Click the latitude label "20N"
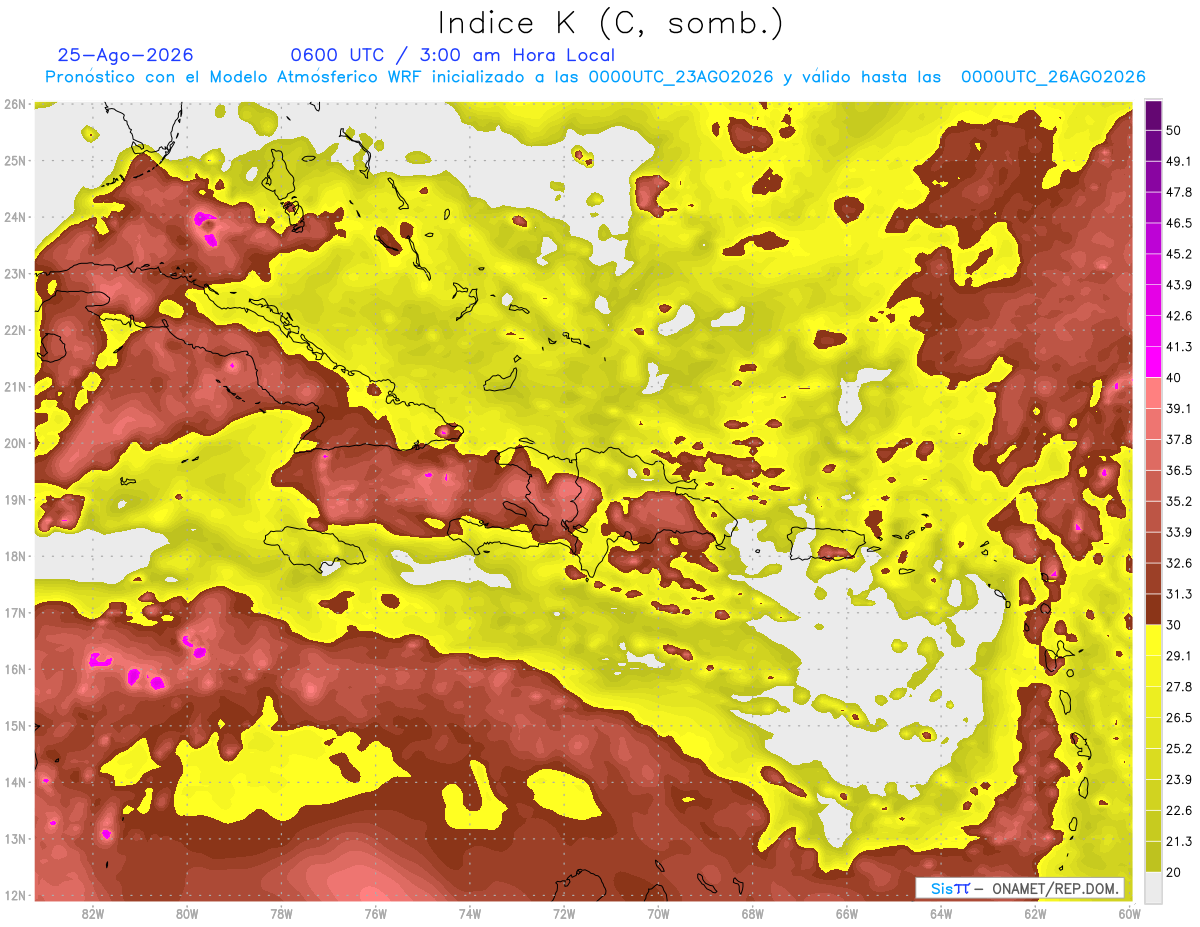 tap(14, 443)
